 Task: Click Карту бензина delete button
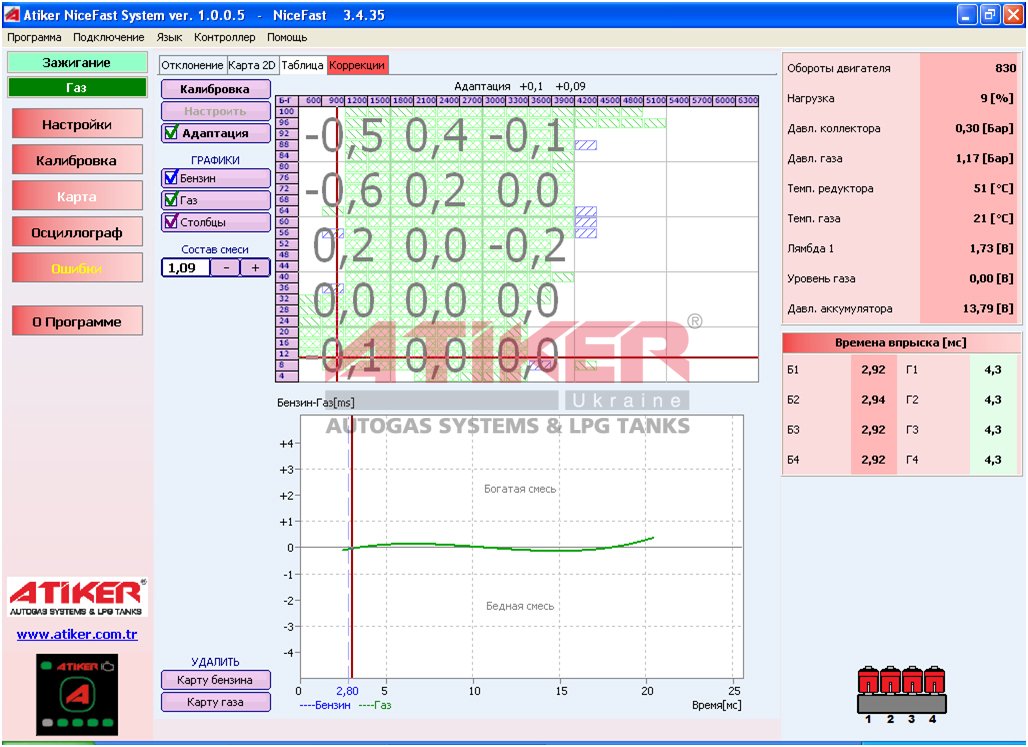pyautogui.click(x=216, y=679)
